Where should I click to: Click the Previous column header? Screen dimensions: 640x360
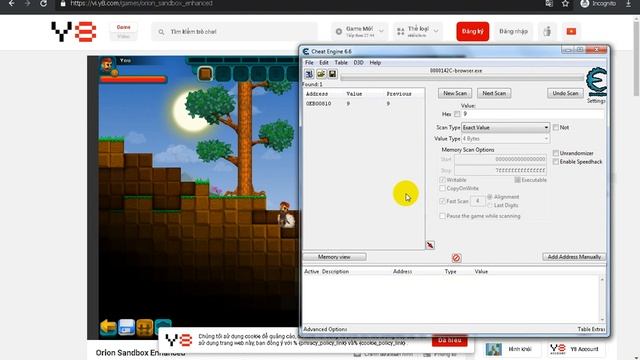click(399, 94)
